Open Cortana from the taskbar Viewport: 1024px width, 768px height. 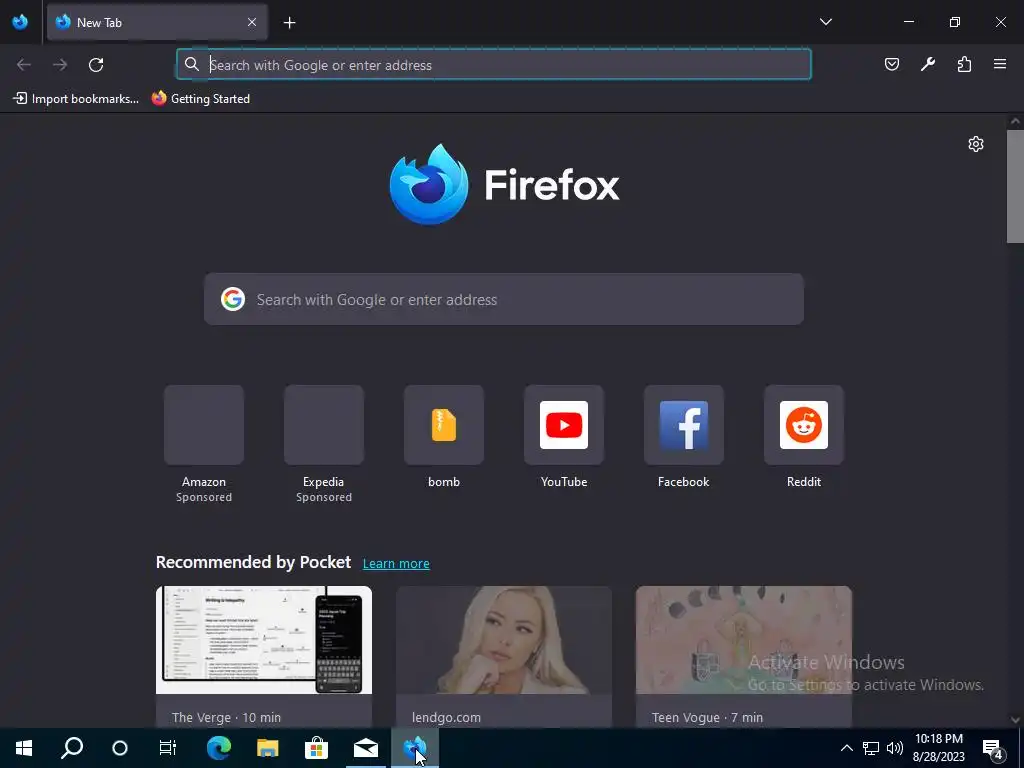(120, 748)
